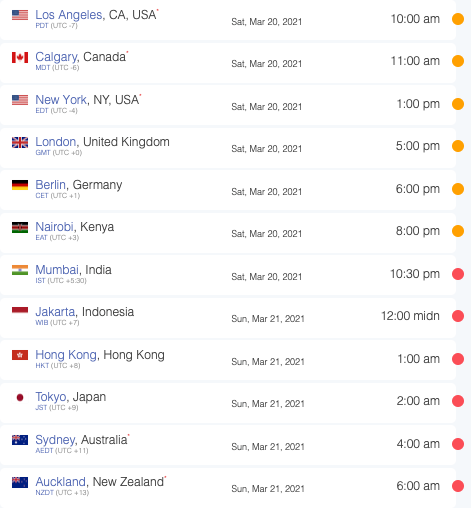Click the 12:00 midn time for Jakarta
Viewport: 471px width, 508px height.
tap(410, 316)
